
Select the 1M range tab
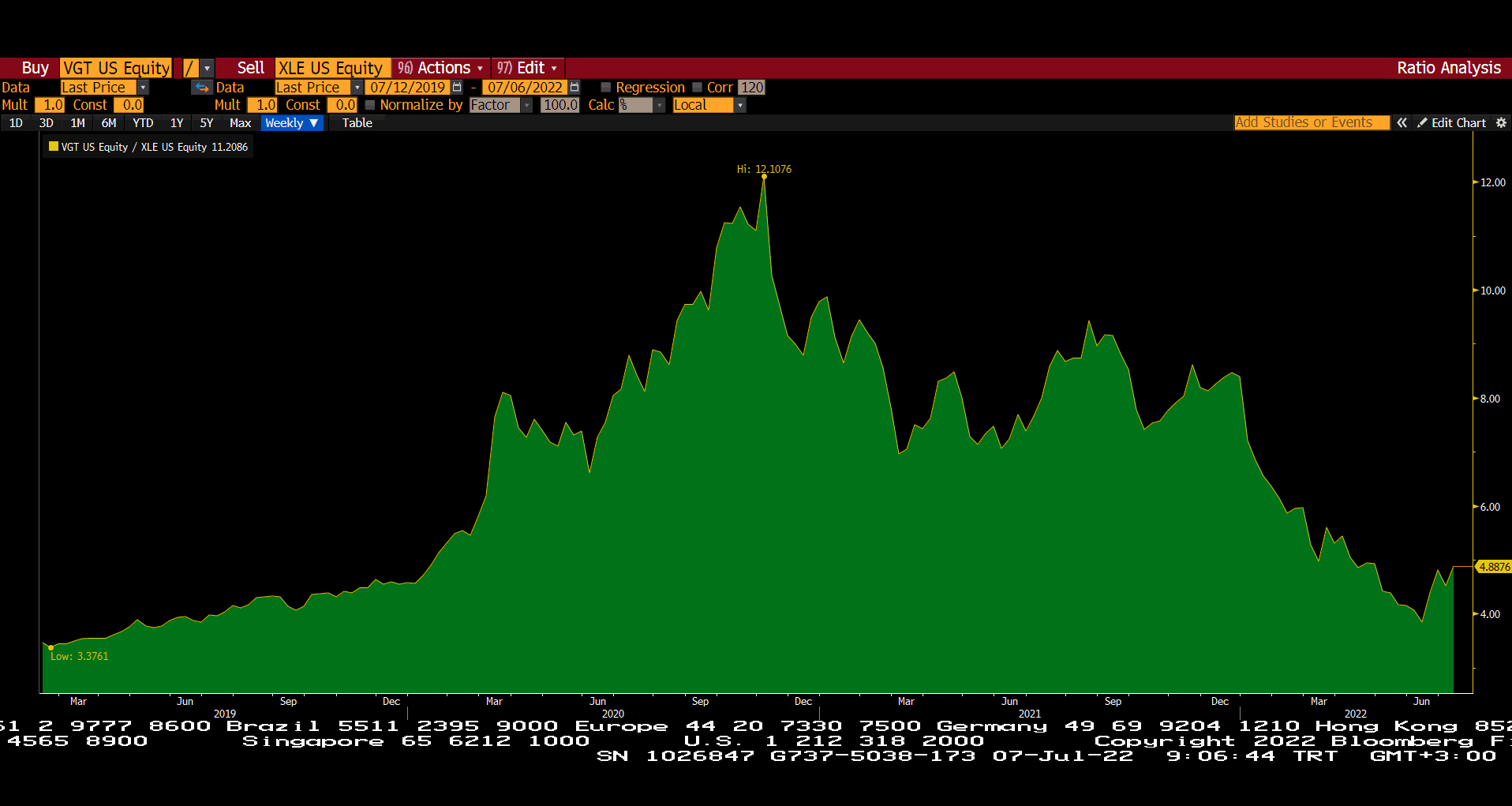click(x=77, y=122)
